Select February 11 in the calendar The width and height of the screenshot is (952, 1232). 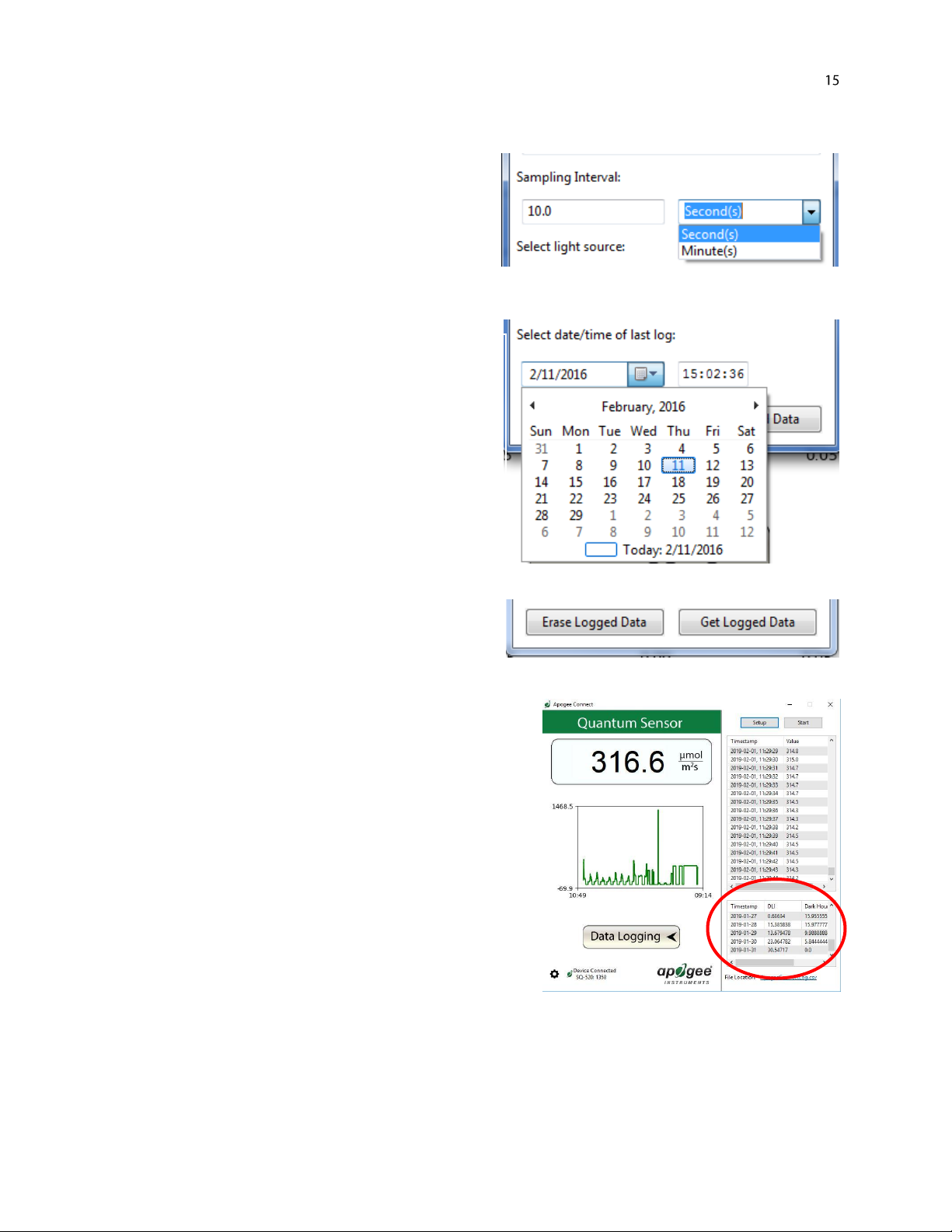click(678, 466)
